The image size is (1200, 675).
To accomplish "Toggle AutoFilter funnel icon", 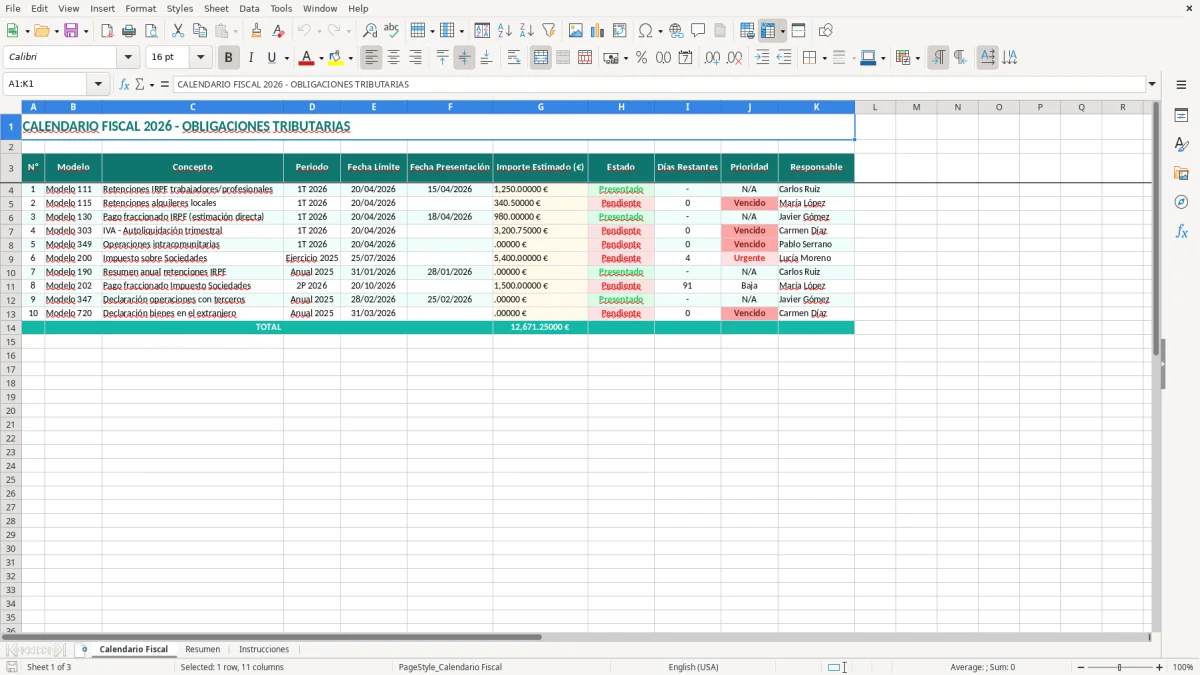I will point(549,31).
